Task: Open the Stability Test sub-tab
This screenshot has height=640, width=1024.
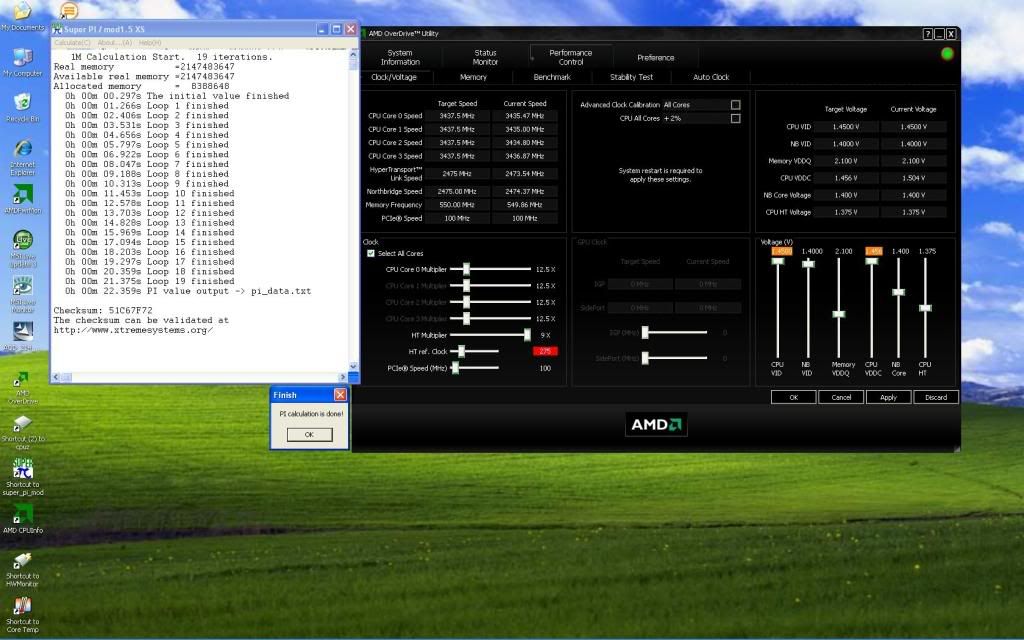Action: [631, 77]
